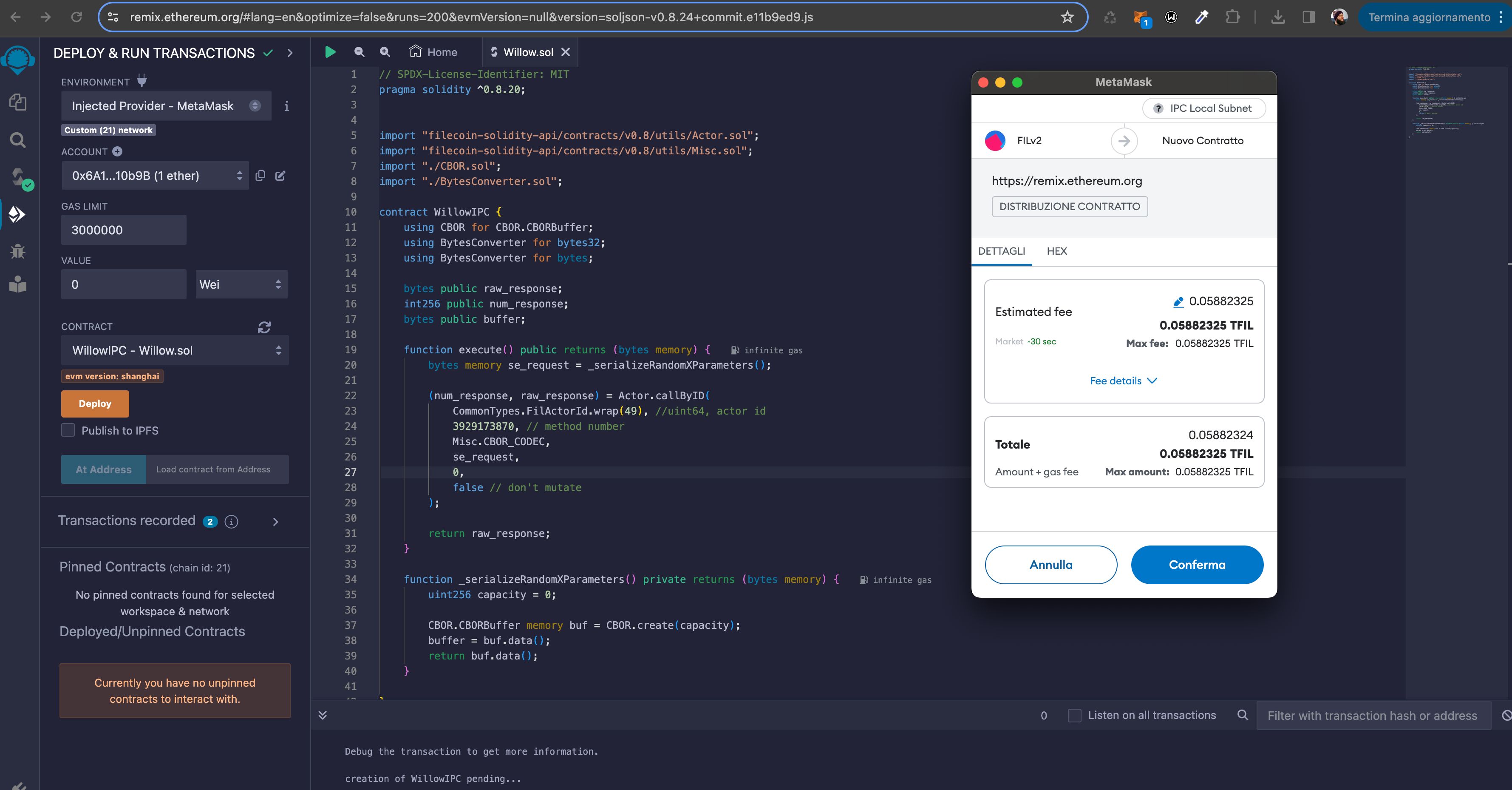Zoom in the editor font

[385, 52]
